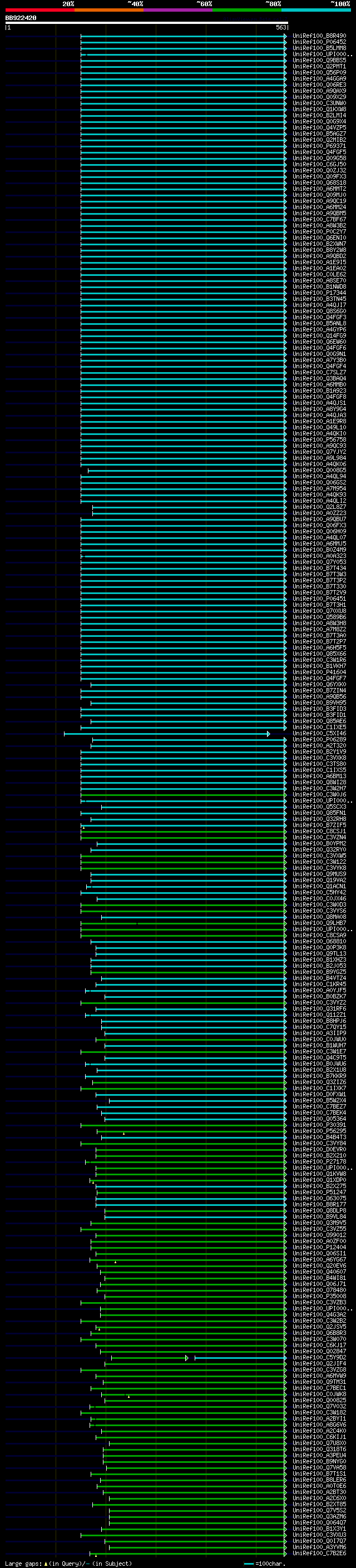Select hit label UniRef100_Q0G9X4

(319, 121)
